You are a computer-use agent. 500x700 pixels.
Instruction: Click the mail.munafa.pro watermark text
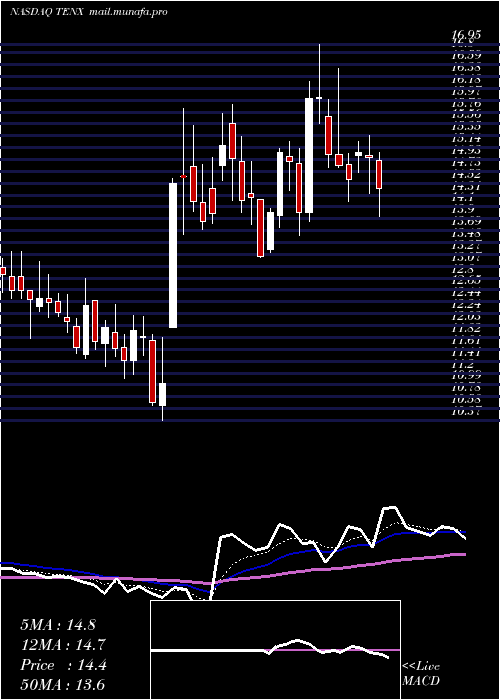128,12
